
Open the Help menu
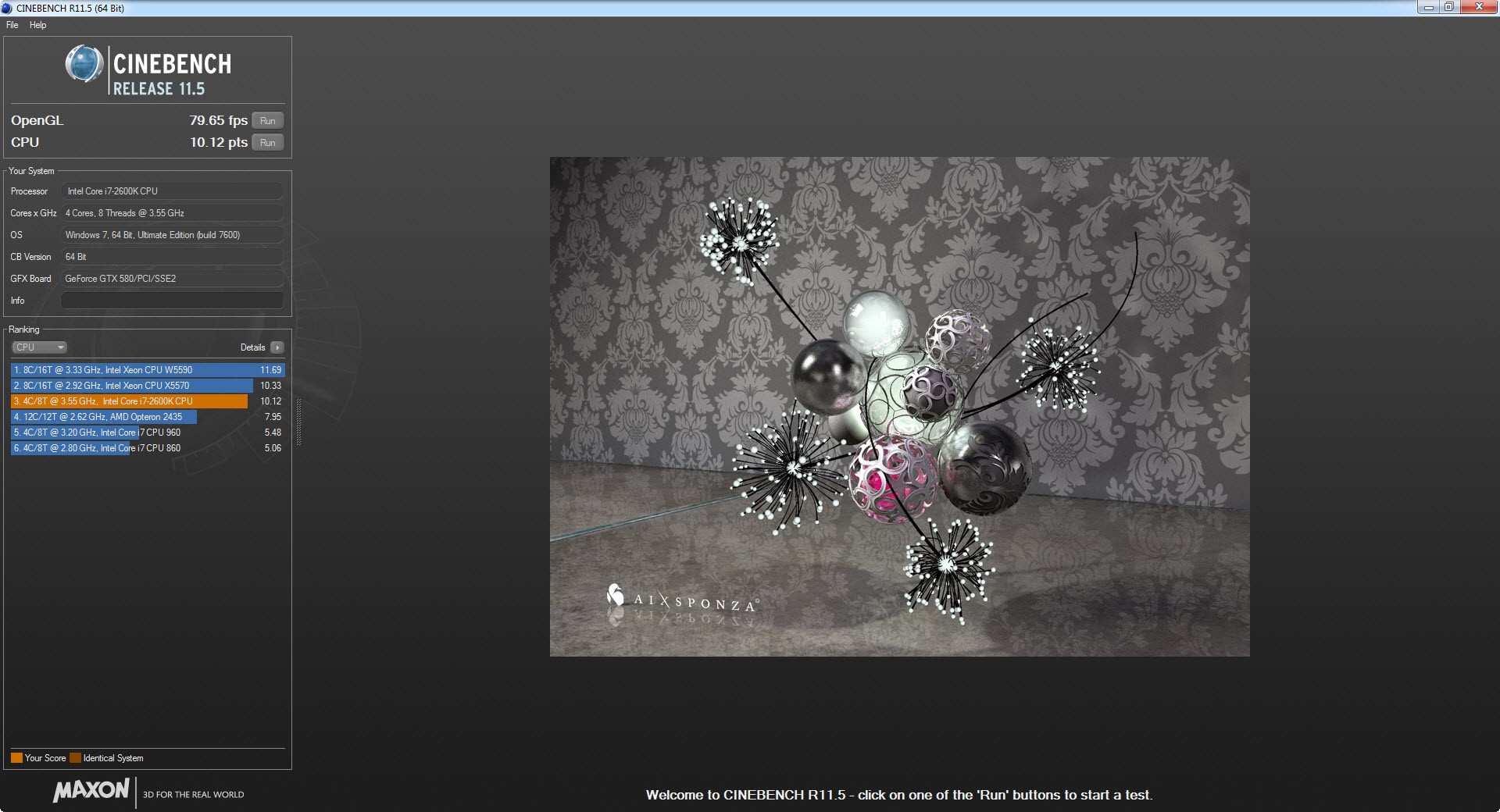coord(37,25)
